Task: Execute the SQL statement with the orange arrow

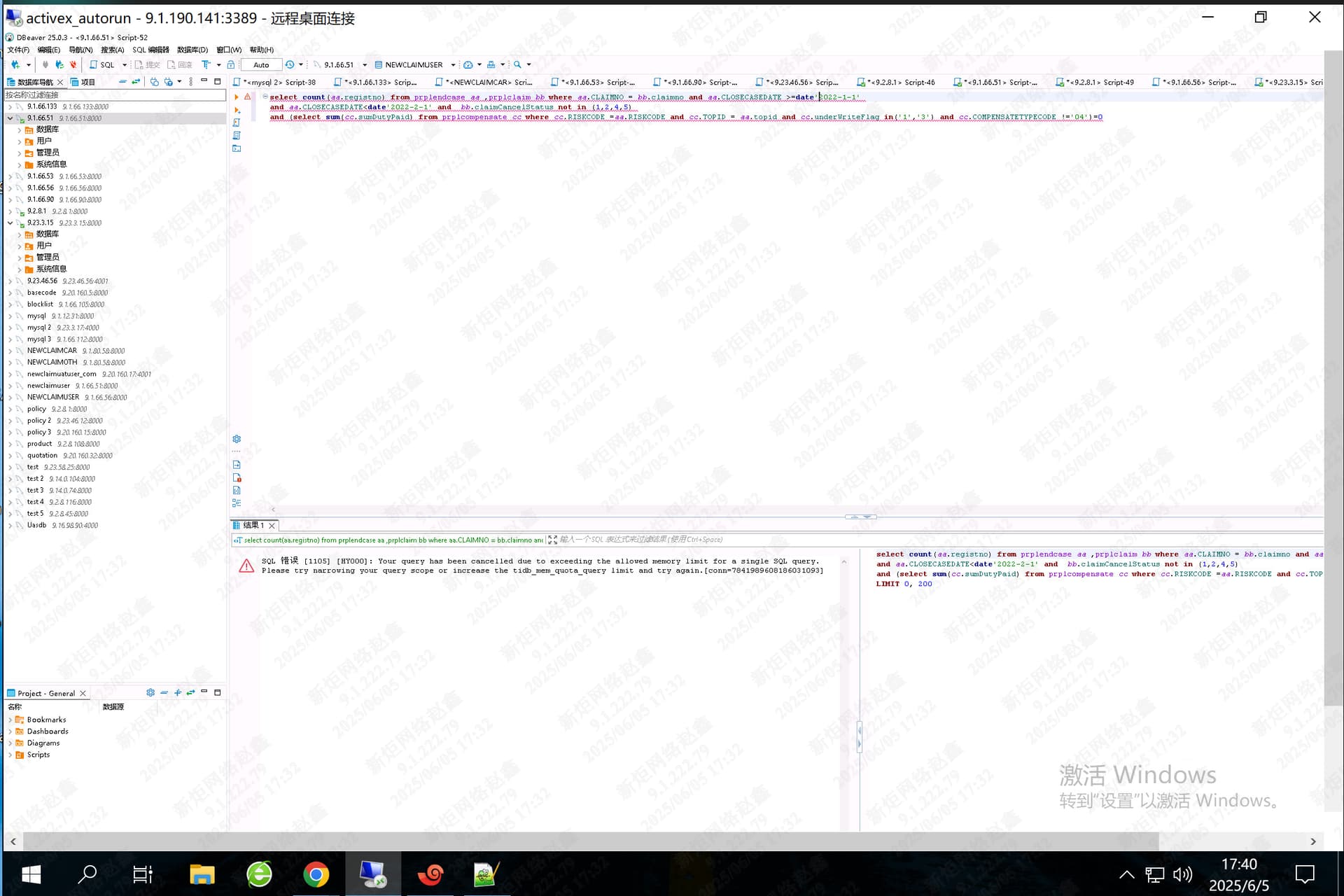Action: click(237, 97)
